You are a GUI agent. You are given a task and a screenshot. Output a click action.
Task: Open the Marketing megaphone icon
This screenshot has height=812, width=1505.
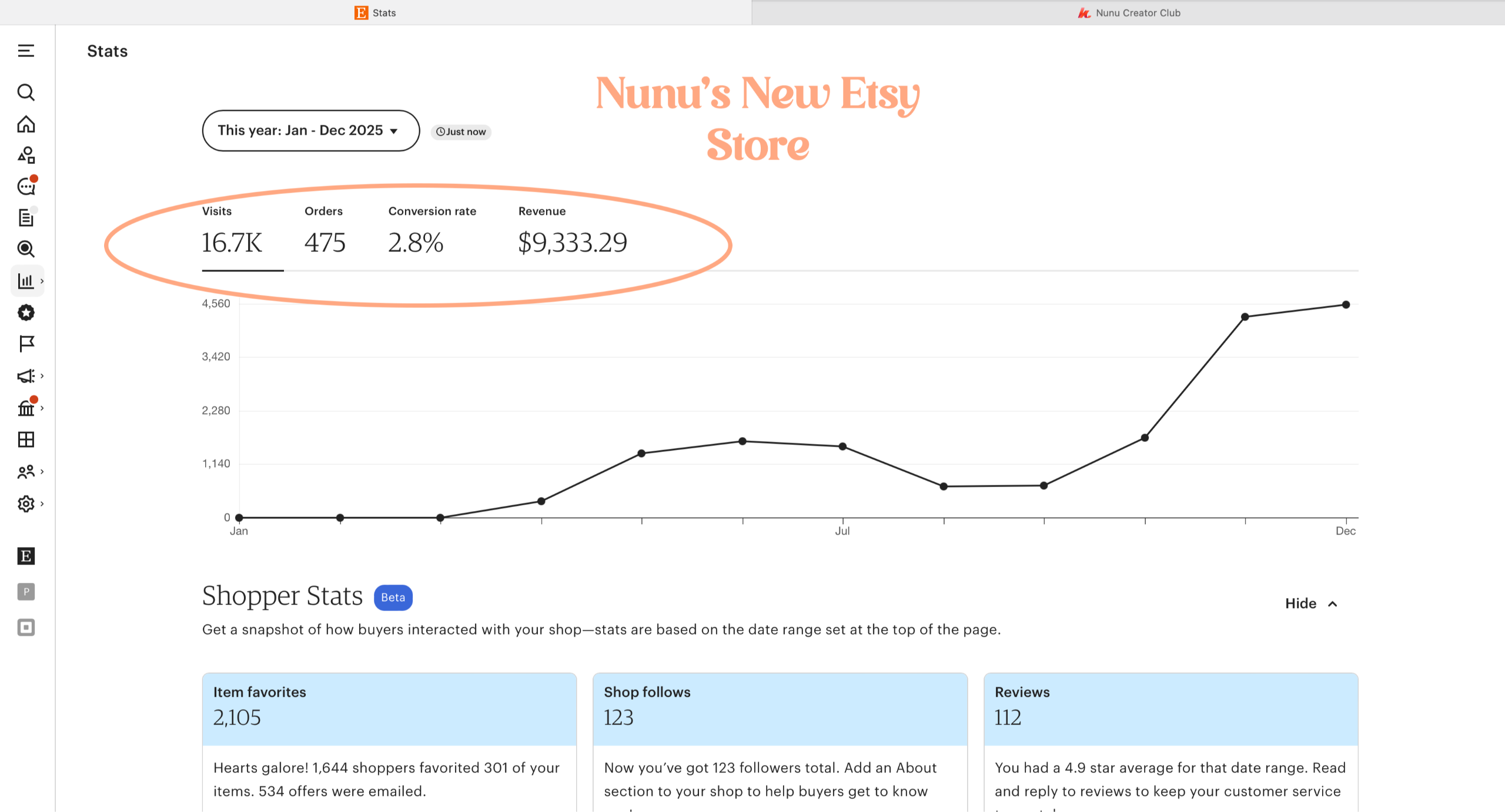(x=26, y=376)
